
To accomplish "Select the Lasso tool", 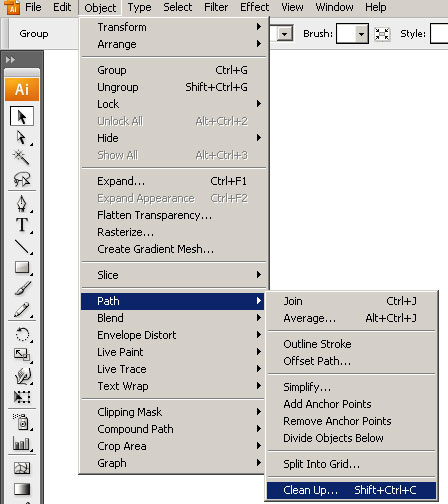I will (x=22, y=179).
